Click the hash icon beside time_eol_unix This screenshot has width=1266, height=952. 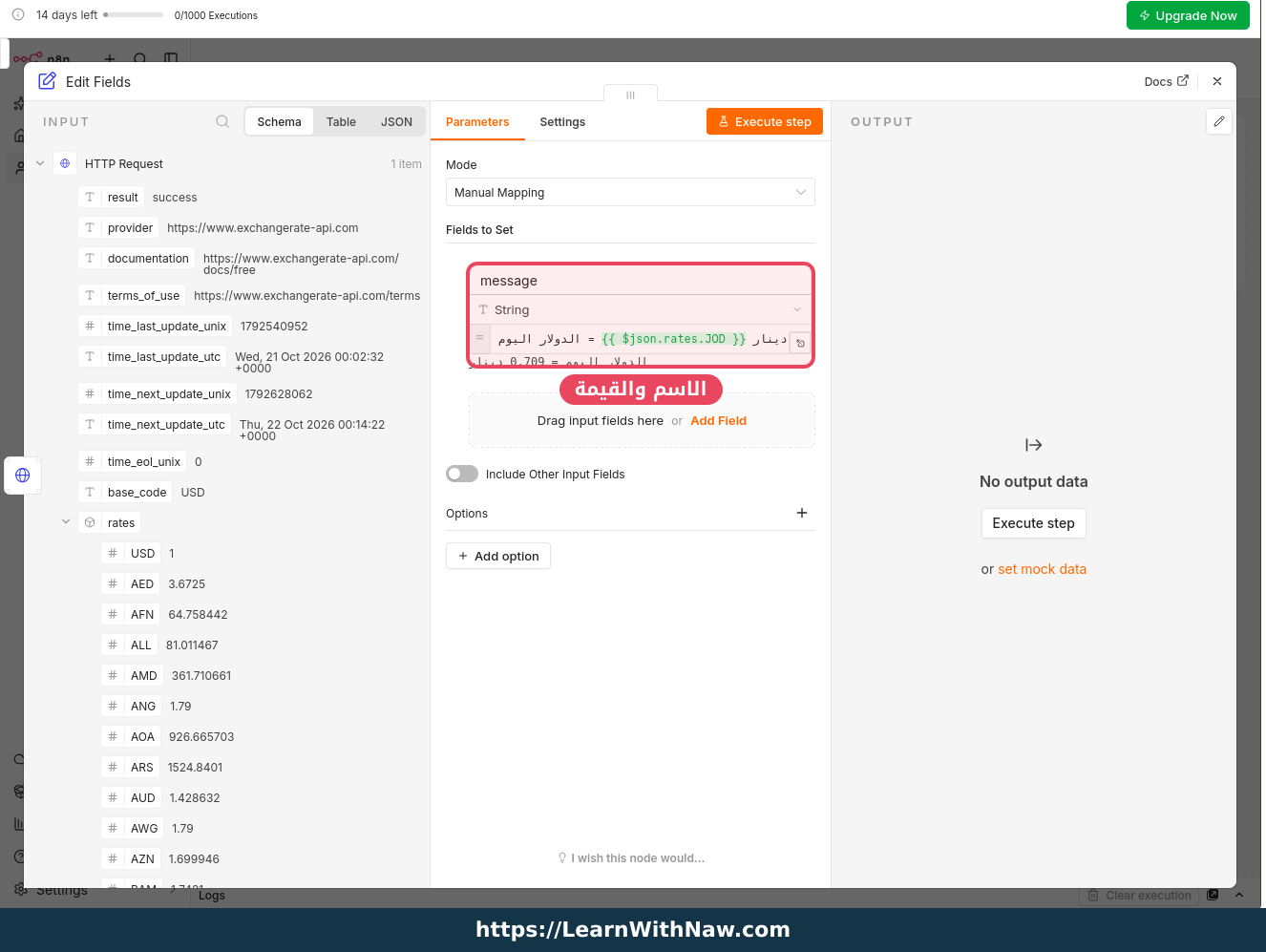(90, 461)
